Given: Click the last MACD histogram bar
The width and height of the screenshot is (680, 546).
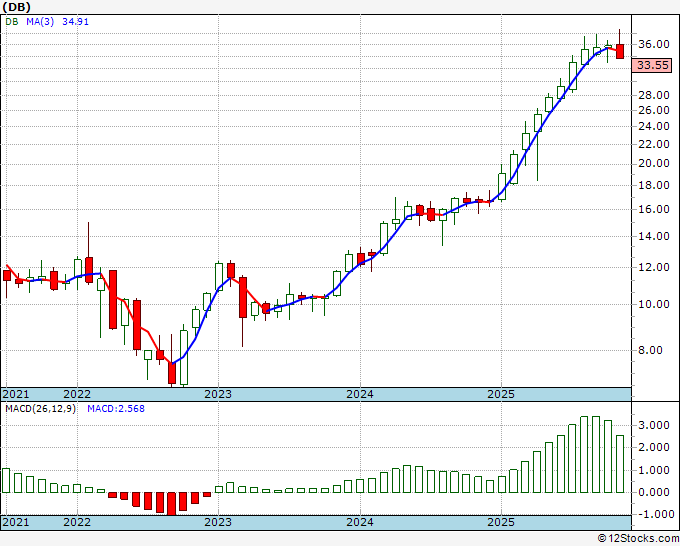Looking at the screenshot, I should pos(620,464).
